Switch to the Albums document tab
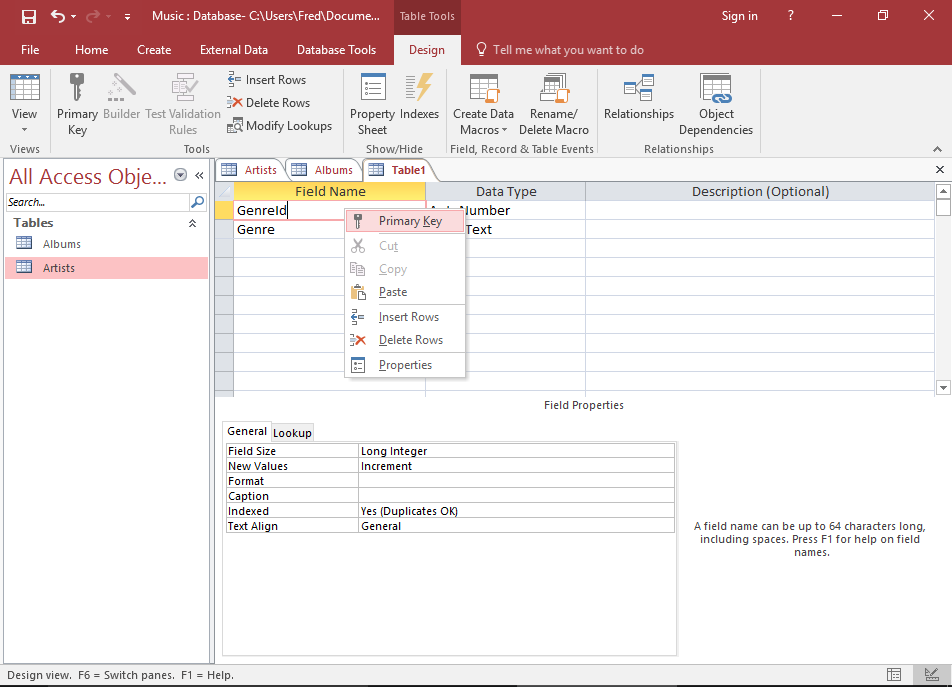952x687 pixels. 322,170
